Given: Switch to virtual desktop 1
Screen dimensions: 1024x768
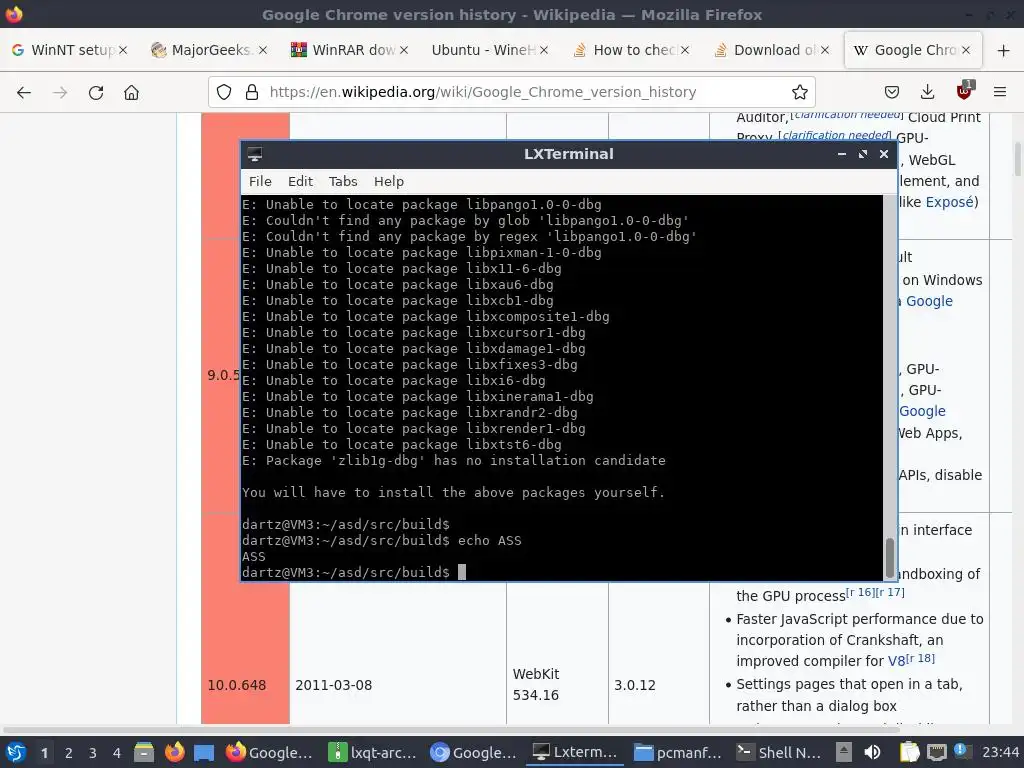Looking at the screenshot, I should tap(44, 753).
